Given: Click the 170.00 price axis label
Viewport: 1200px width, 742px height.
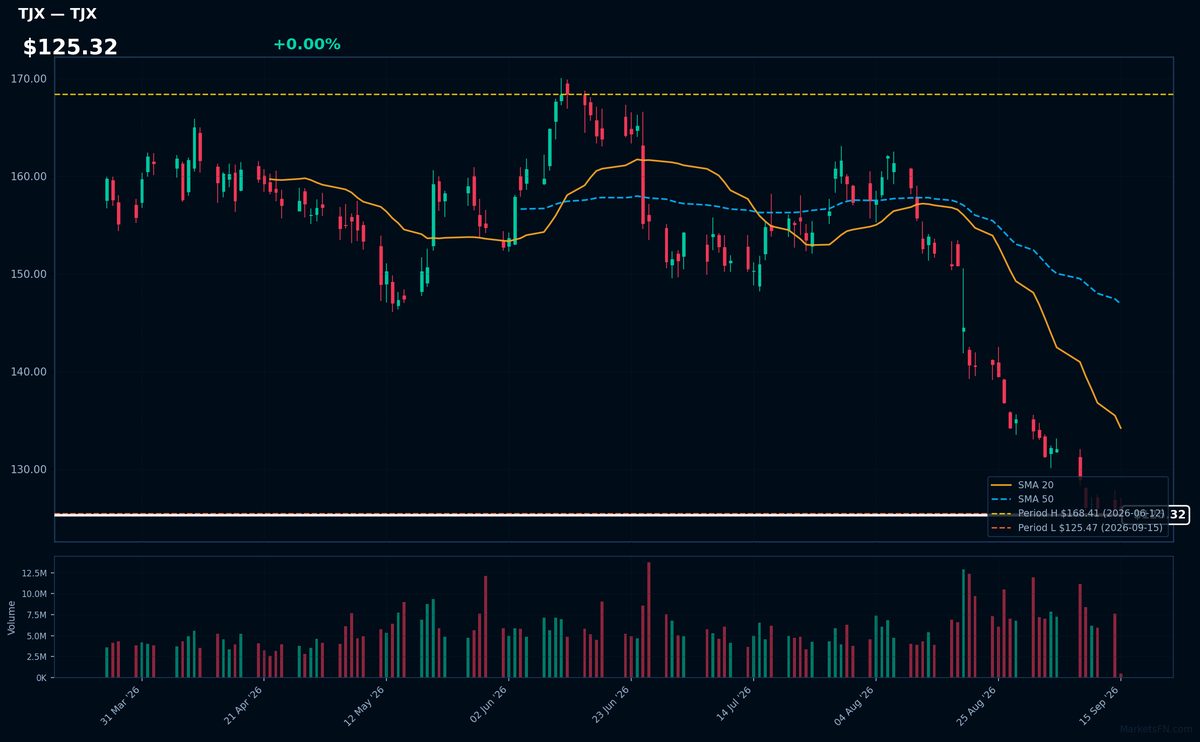Looking at the screenshot, I should [x=30, y=79].
